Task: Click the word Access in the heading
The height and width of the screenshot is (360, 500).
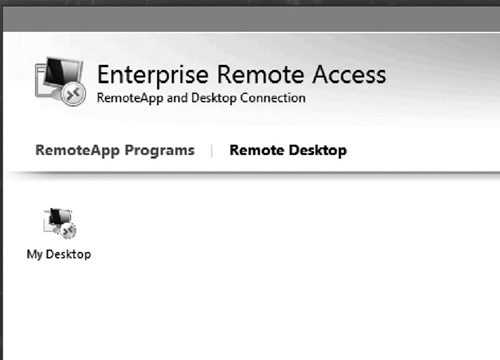Action: tap(349, 75)
